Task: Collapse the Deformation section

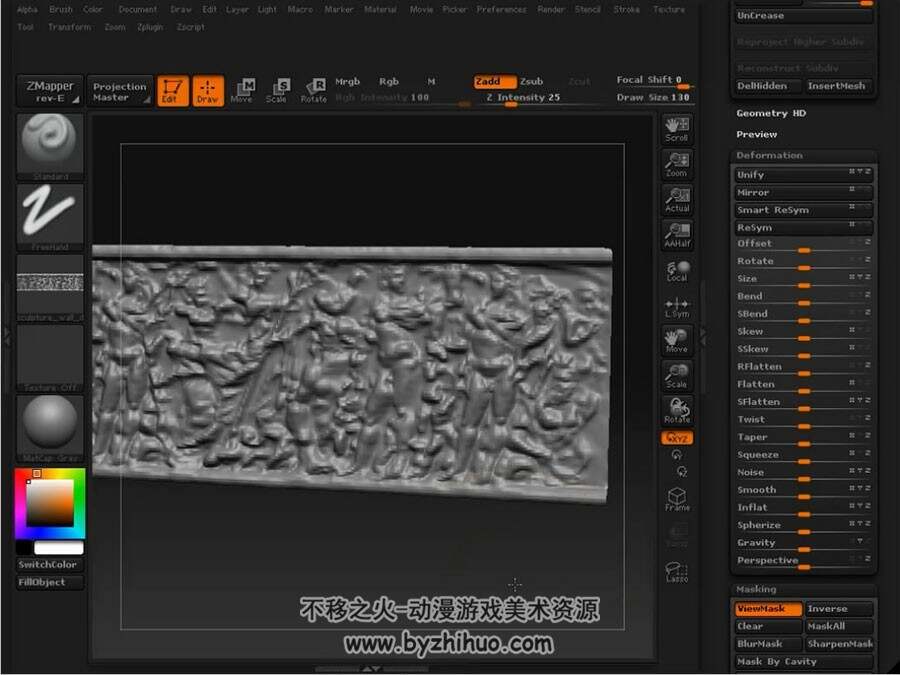Action: coord(769,156)
